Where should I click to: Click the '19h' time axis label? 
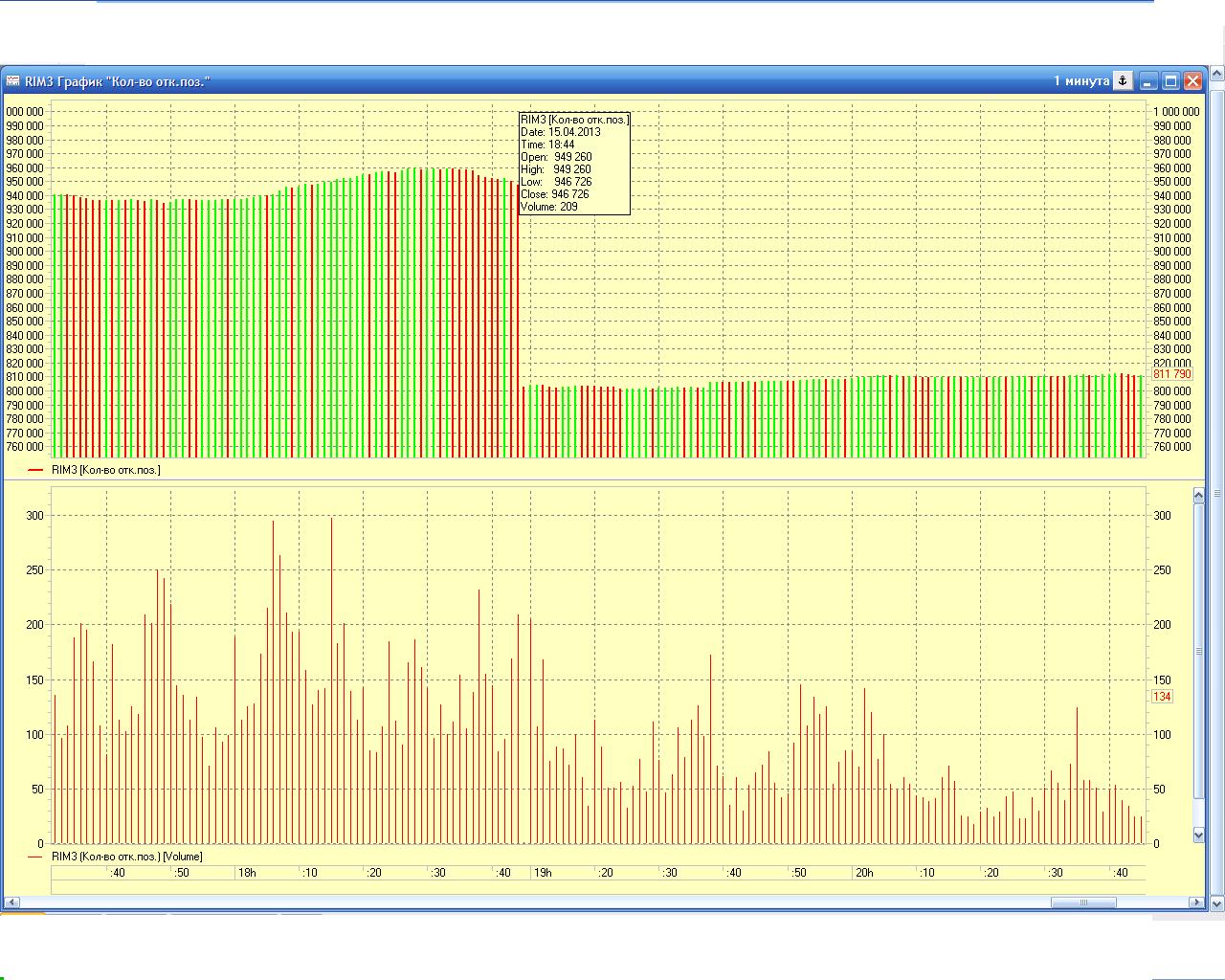[543, 873]
